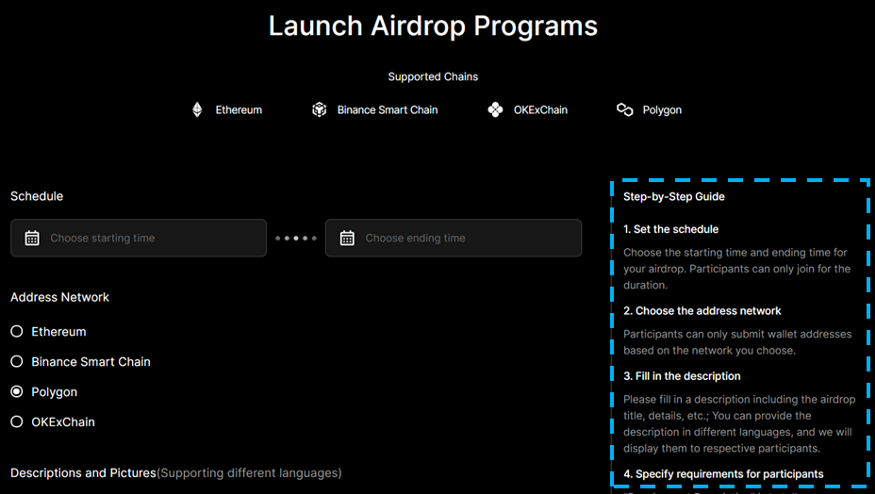Select Binance Smart Chain radio option
Viewport: 875px width, 494px height.
coord(17,362)
